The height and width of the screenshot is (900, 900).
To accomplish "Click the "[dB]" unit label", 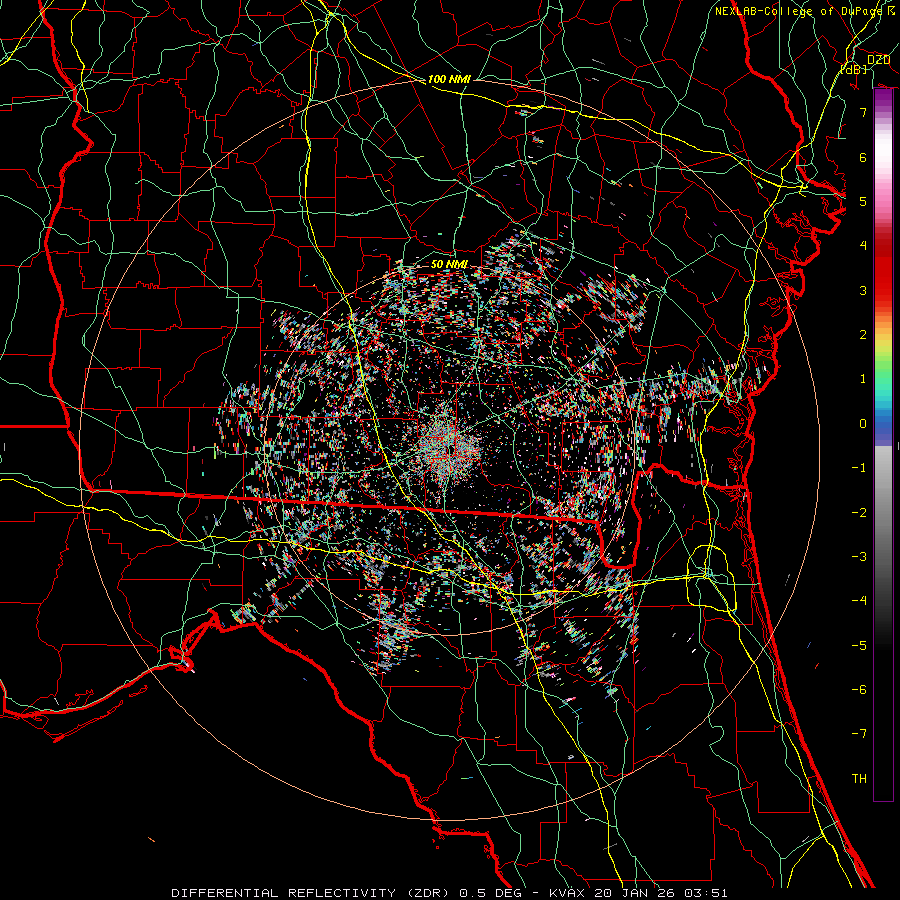I will pyautogui.click(x=854, y=69).
